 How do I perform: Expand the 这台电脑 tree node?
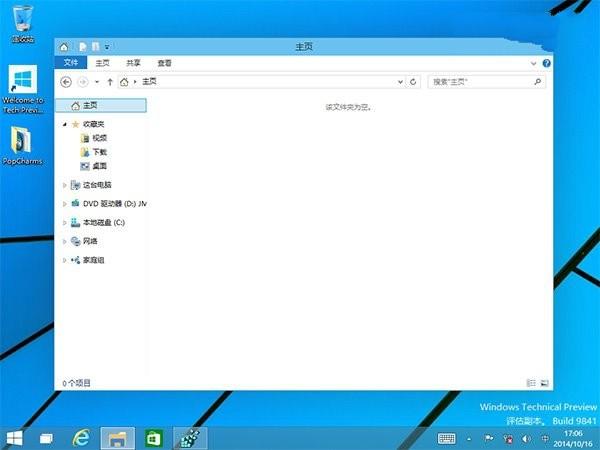coord(64,185)
